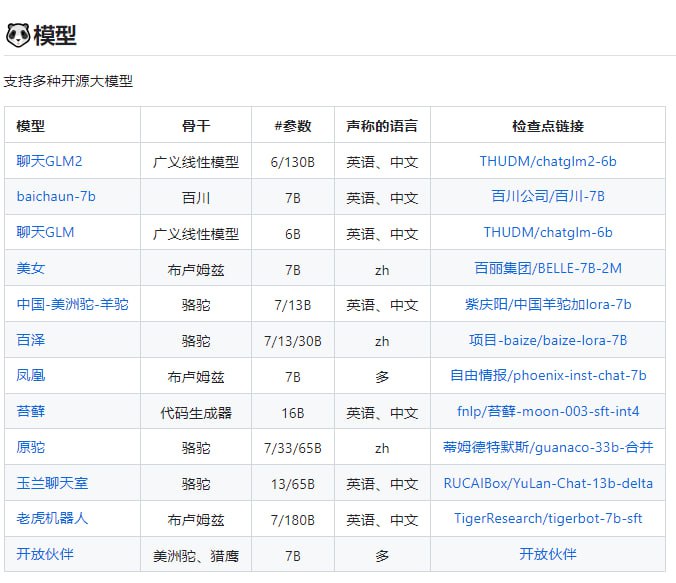The width and height of the screenshot is (676, 583).
Task: Follow the TigerResearch/tigerbot-7b-sft checkpoint link
Action: point(548,518)
